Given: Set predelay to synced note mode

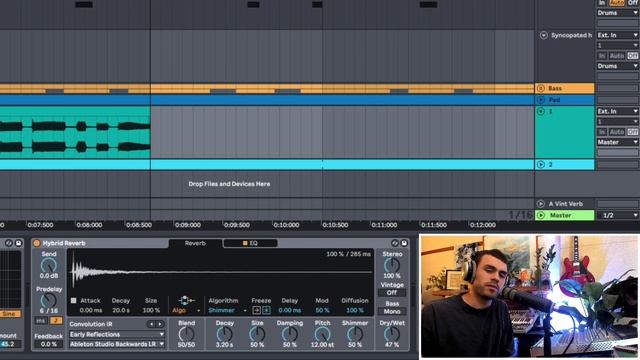Looking at the screenshot, I should pyautogui.click(x=56, y=321).
